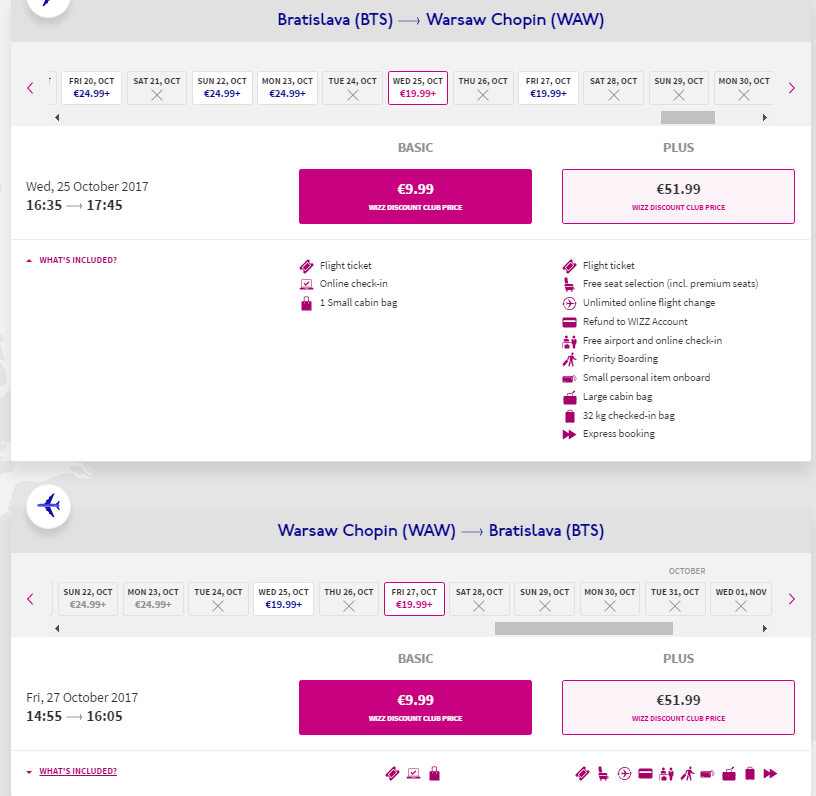Click the unlimited online flight change icon

569,303
